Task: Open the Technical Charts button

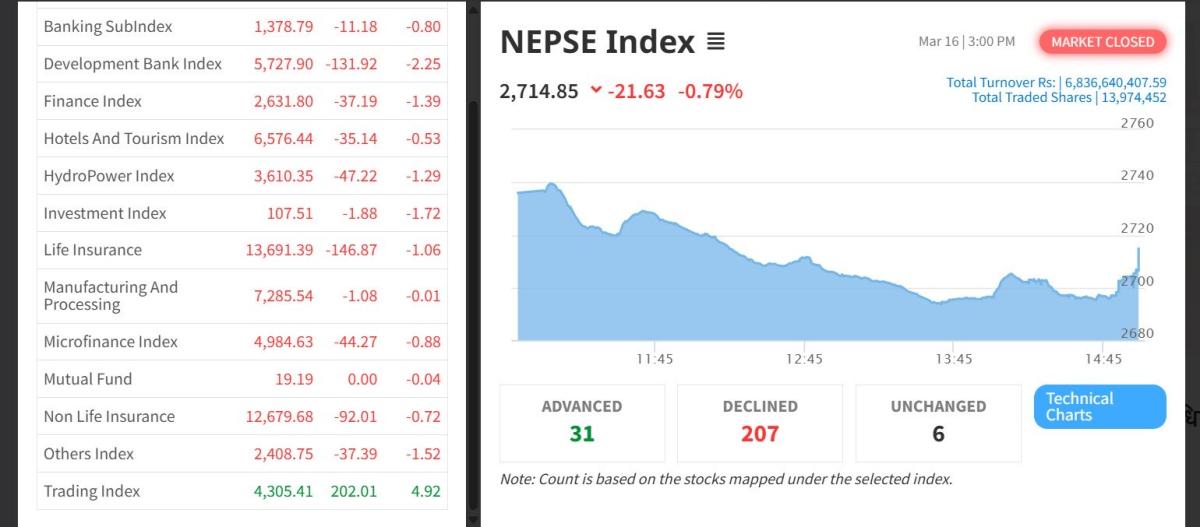Action: click(1099, 406)
